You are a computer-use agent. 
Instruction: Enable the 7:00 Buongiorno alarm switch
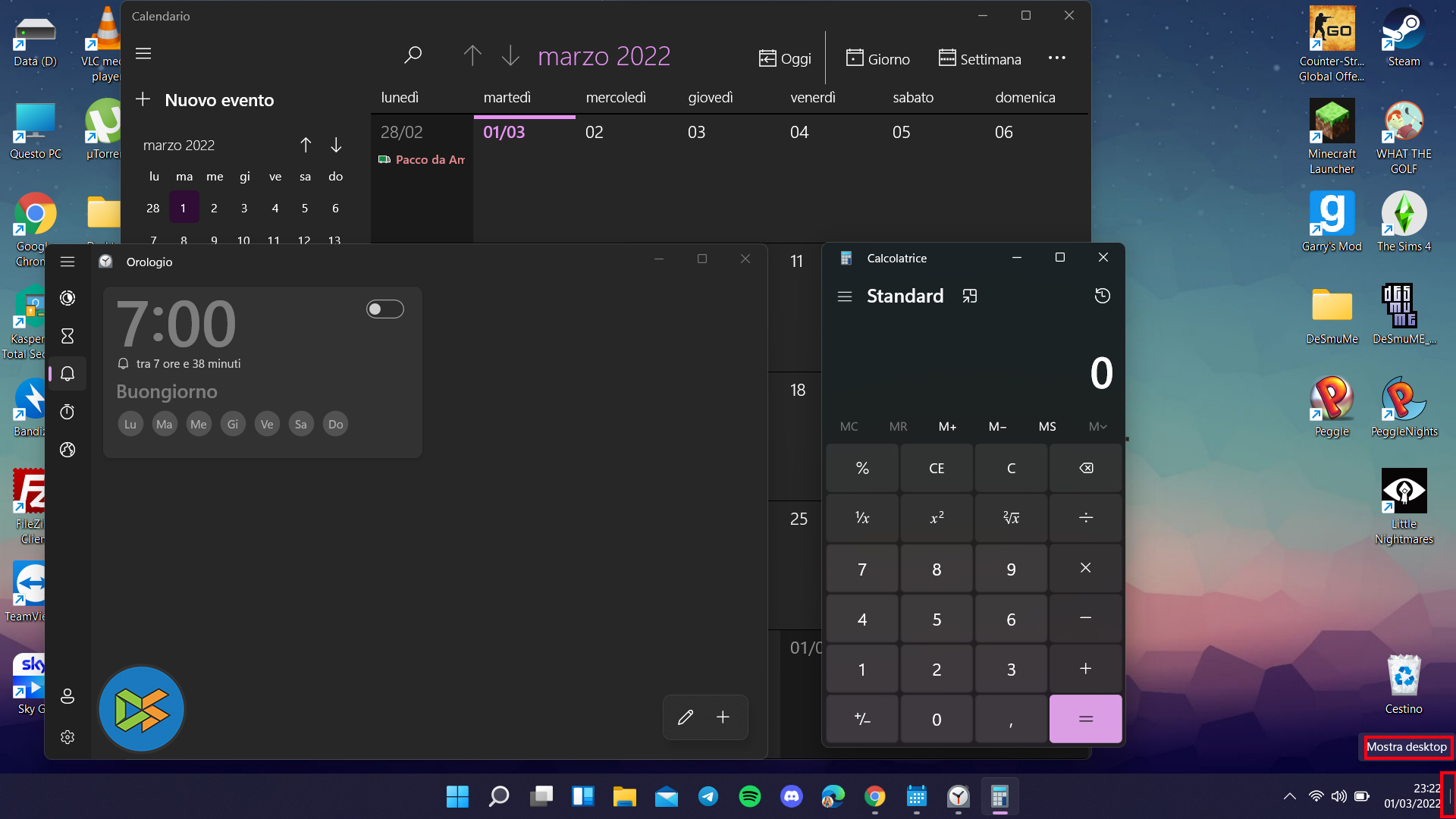[384, 309]
